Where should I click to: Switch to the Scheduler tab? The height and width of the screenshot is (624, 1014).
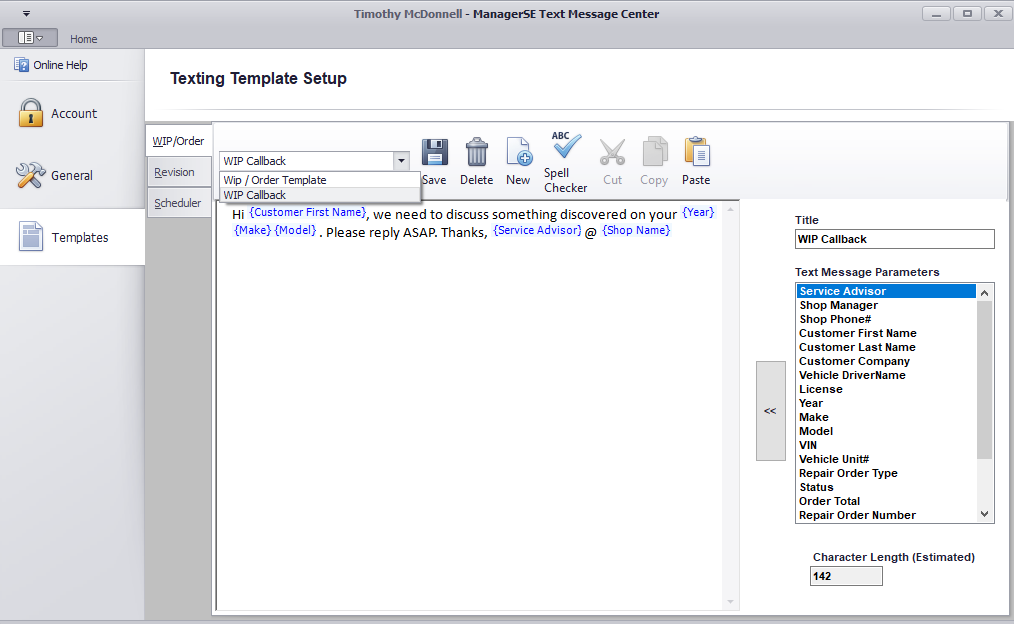(177, 203)
